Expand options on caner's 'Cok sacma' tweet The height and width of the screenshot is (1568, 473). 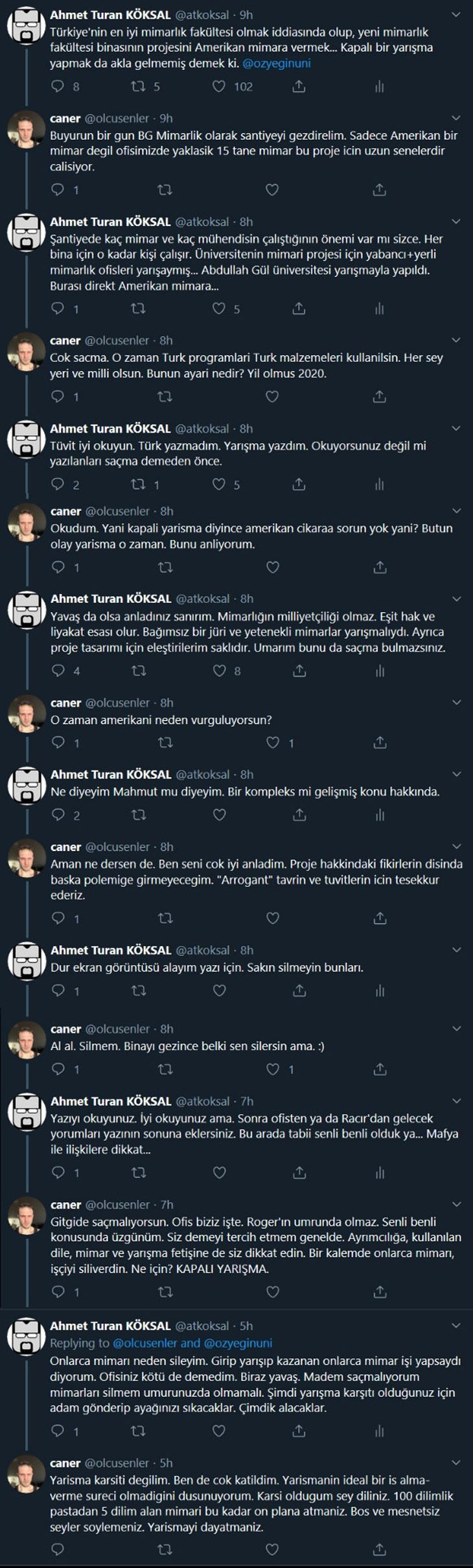(x=456, y=341)
